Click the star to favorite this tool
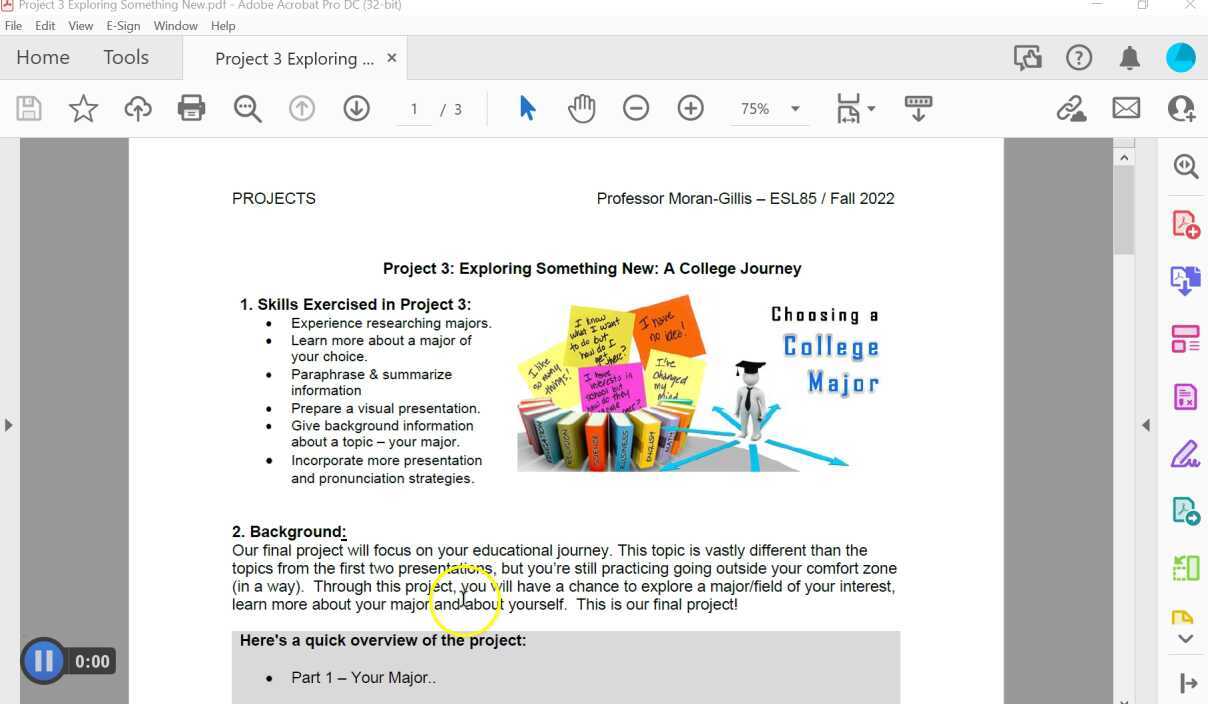The image size is (1208, 704). coord(83,108)
